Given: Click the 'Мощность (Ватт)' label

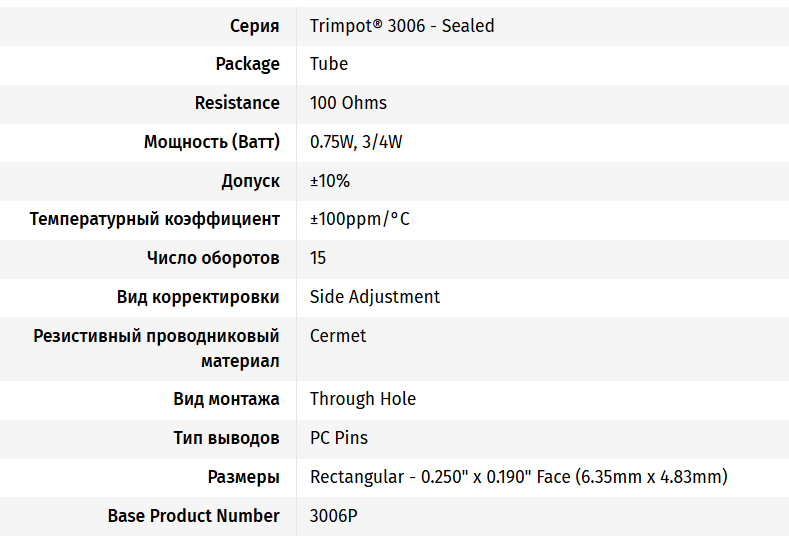Looking at the screenshot, I should (x=211, y=142).
